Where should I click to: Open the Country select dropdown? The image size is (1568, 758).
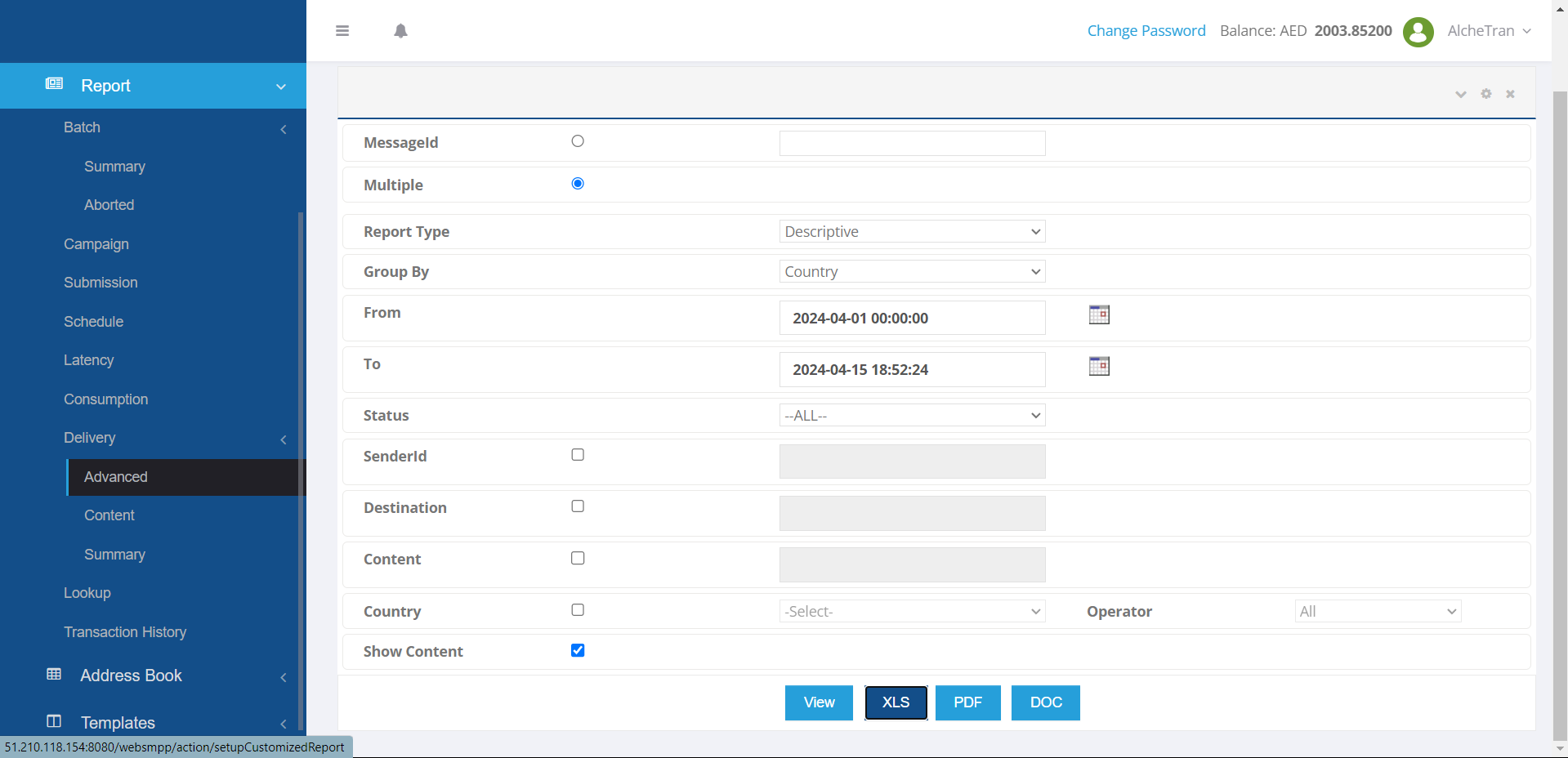pos(912,612)
